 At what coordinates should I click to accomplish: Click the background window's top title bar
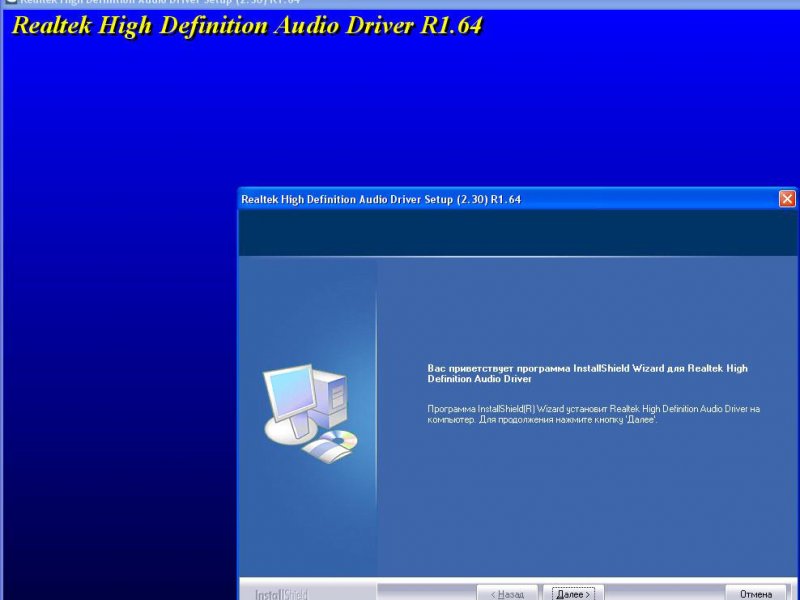[x=400, y=3]
